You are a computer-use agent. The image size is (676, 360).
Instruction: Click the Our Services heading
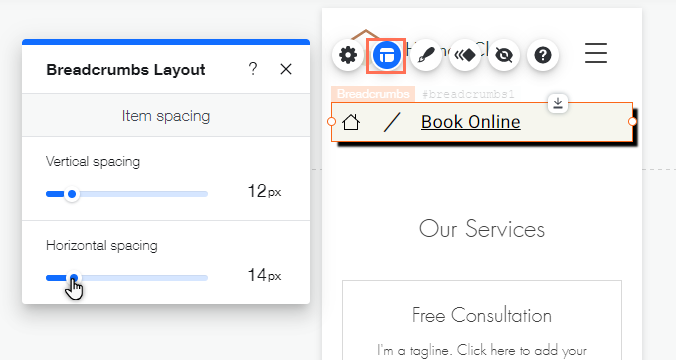482,229
